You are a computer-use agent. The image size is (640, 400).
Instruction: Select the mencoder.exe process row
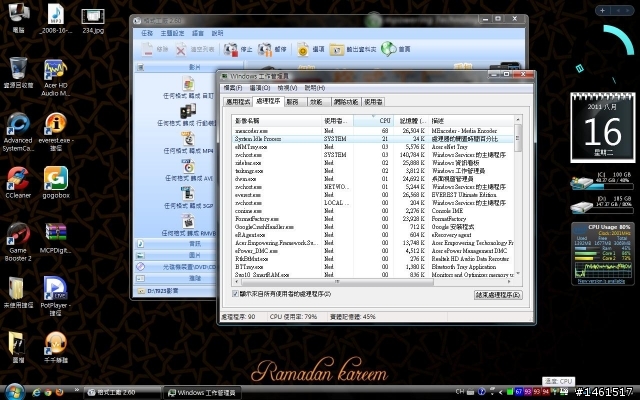[x=373, y=131]
